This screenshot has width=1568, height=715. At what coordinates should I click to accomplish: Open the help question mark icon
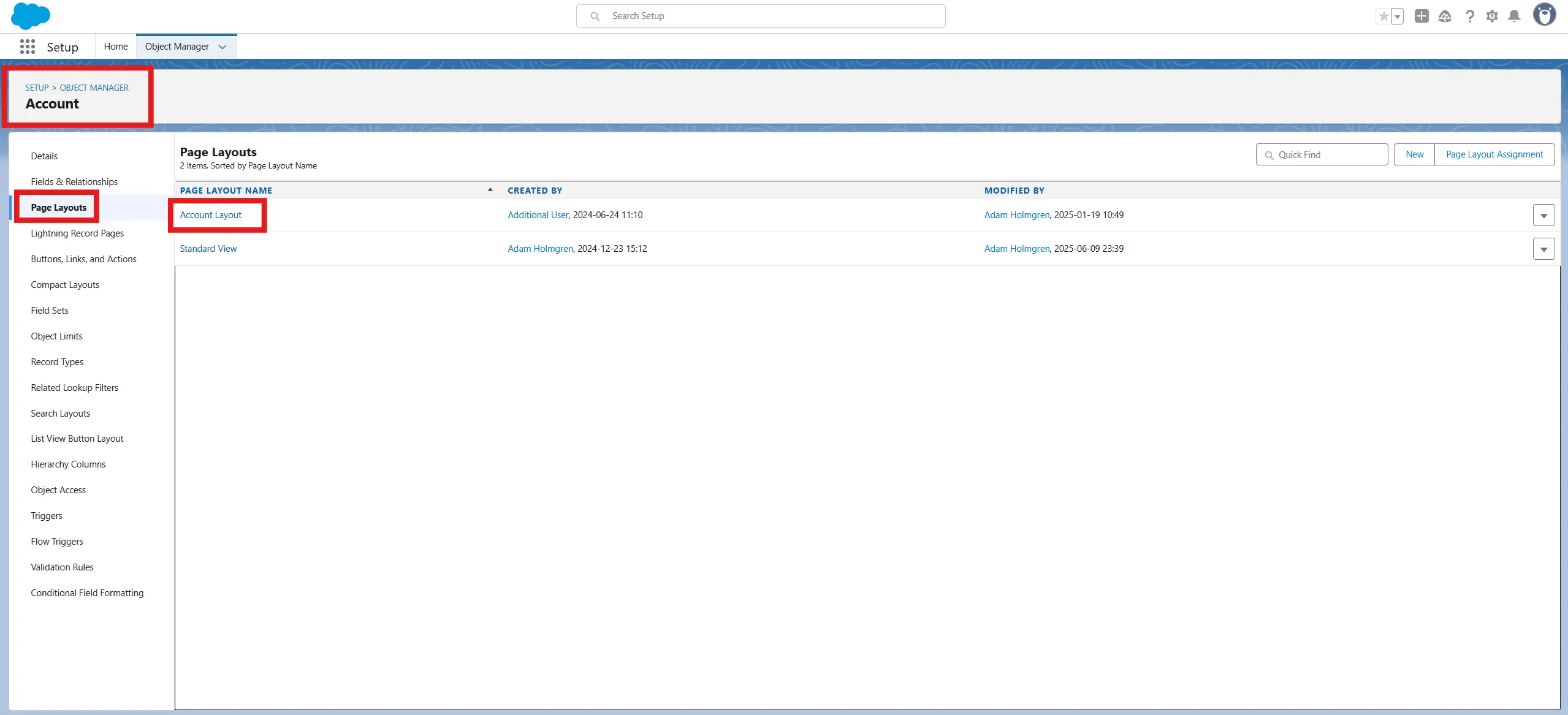click(1469, 17)
